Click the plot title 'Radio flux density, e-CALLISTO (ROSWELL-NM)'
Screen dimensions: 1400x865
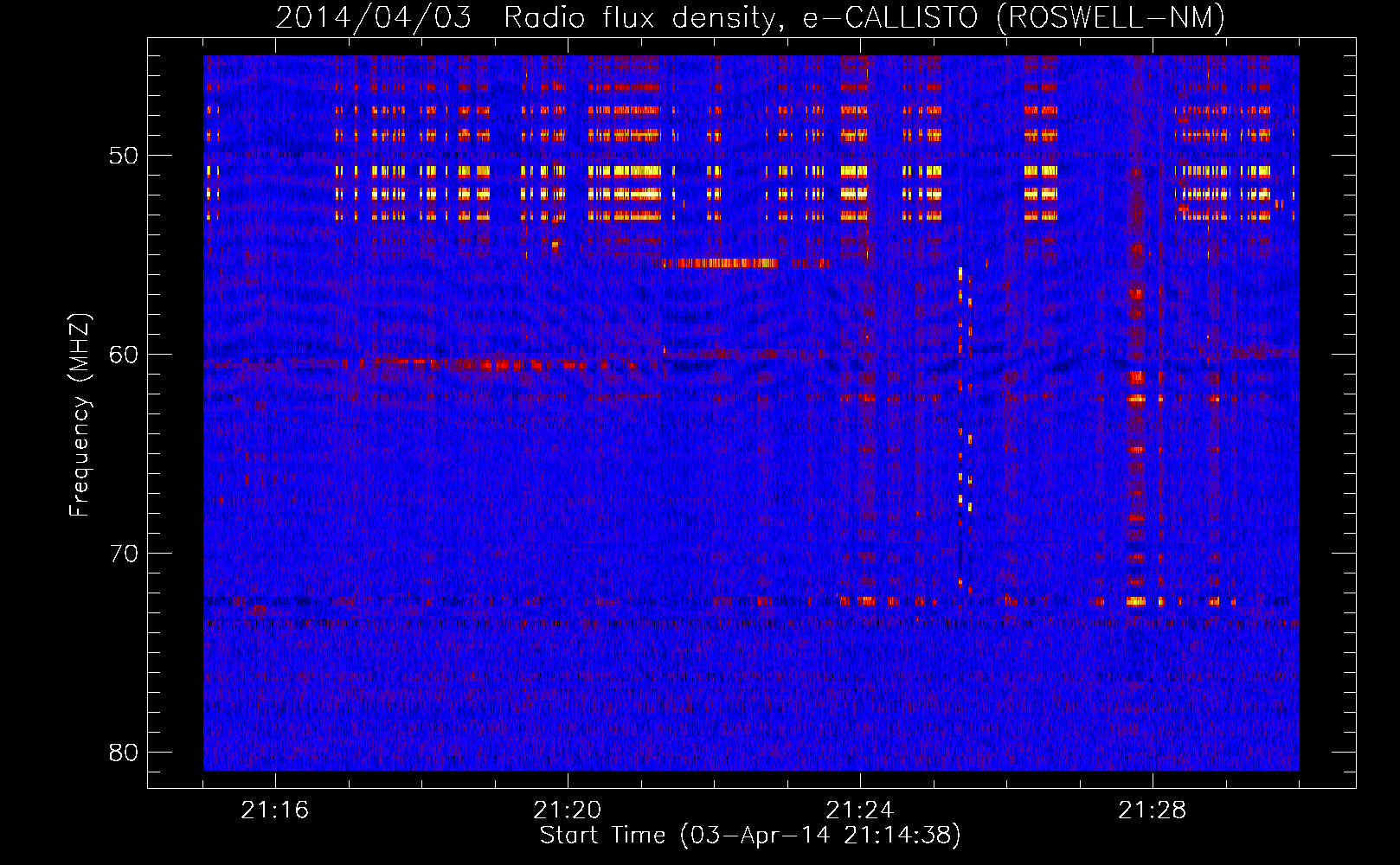(864, 18)
